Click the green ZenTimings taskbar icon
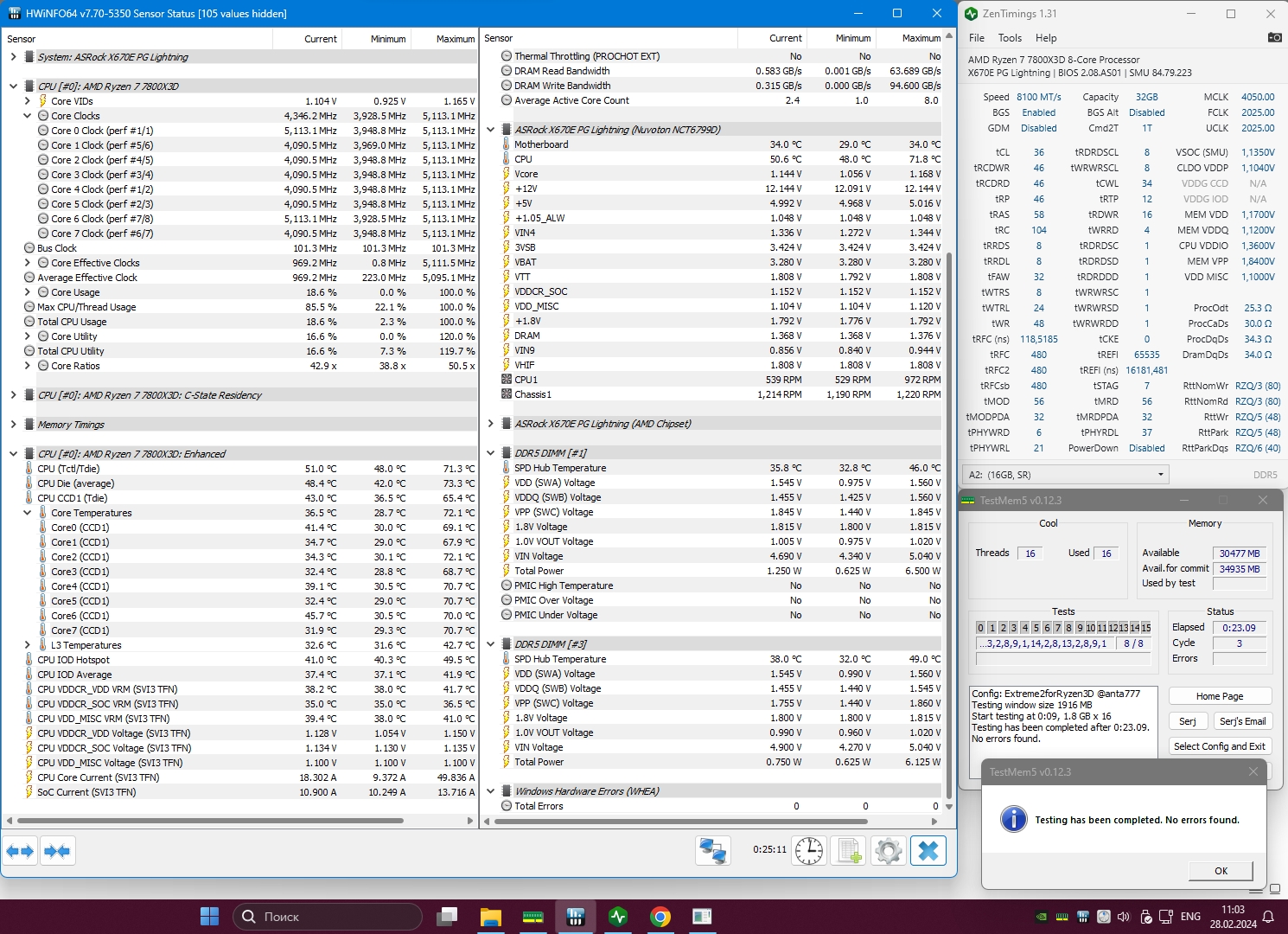 pyautogui.click(x=617, y=916)
